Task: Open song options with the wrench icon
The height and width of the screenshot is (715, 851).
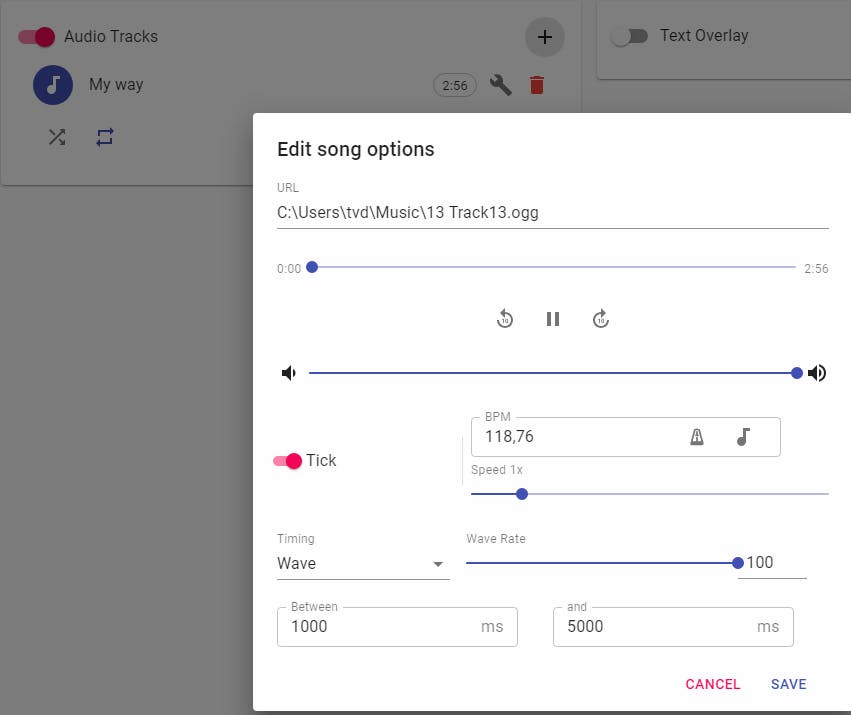Action: [x=501, y=85]
